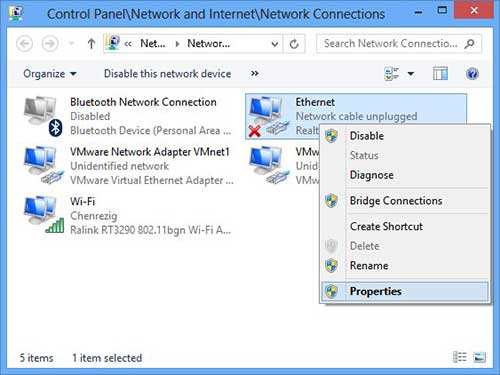Click 'VMware Virtual Ethernet Adapter ...' text

[152, 180]
